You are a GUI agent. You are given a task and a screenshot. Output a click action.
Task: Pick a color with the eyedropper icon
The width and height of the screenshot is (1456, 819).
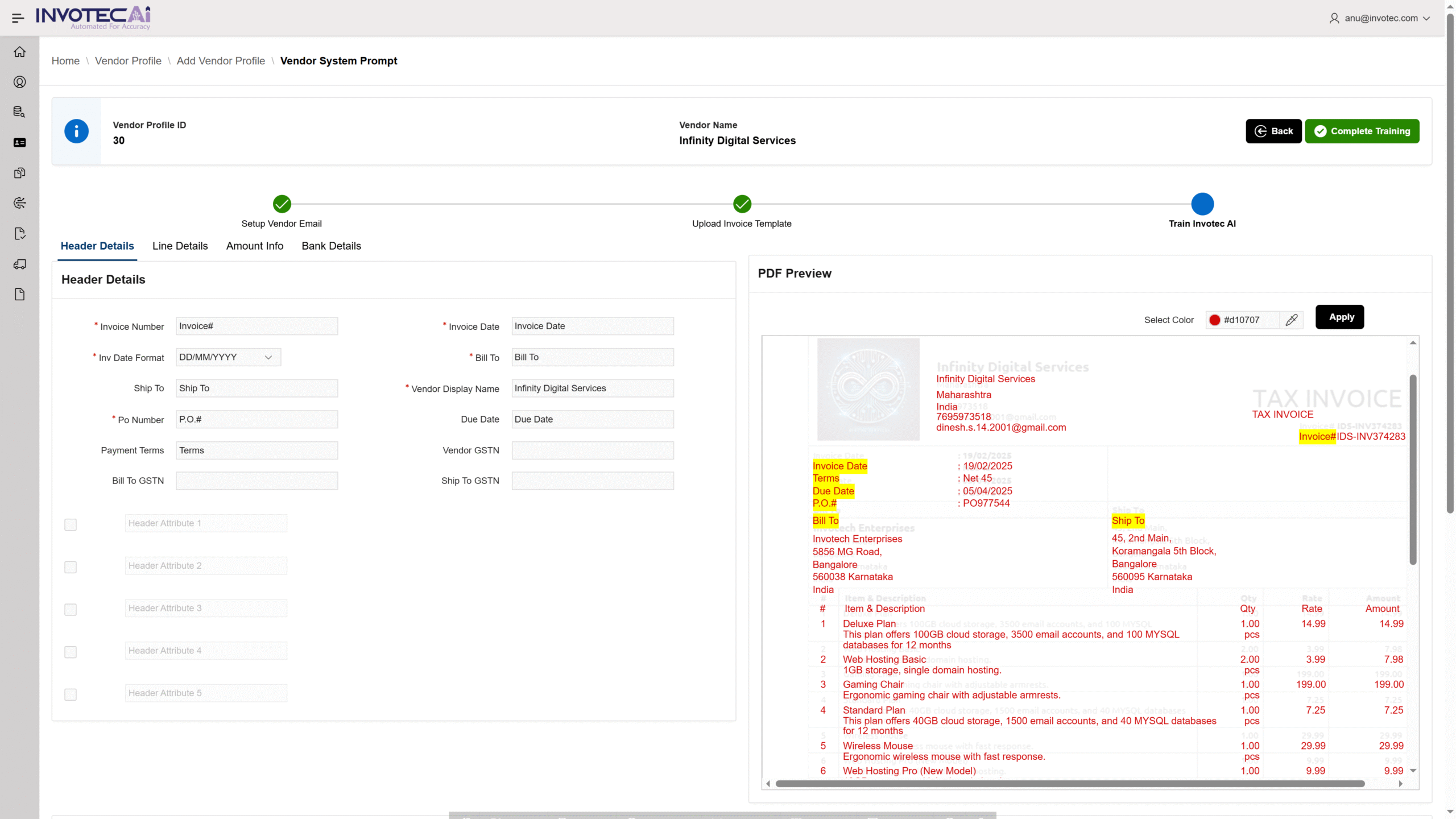point(1290,320)
